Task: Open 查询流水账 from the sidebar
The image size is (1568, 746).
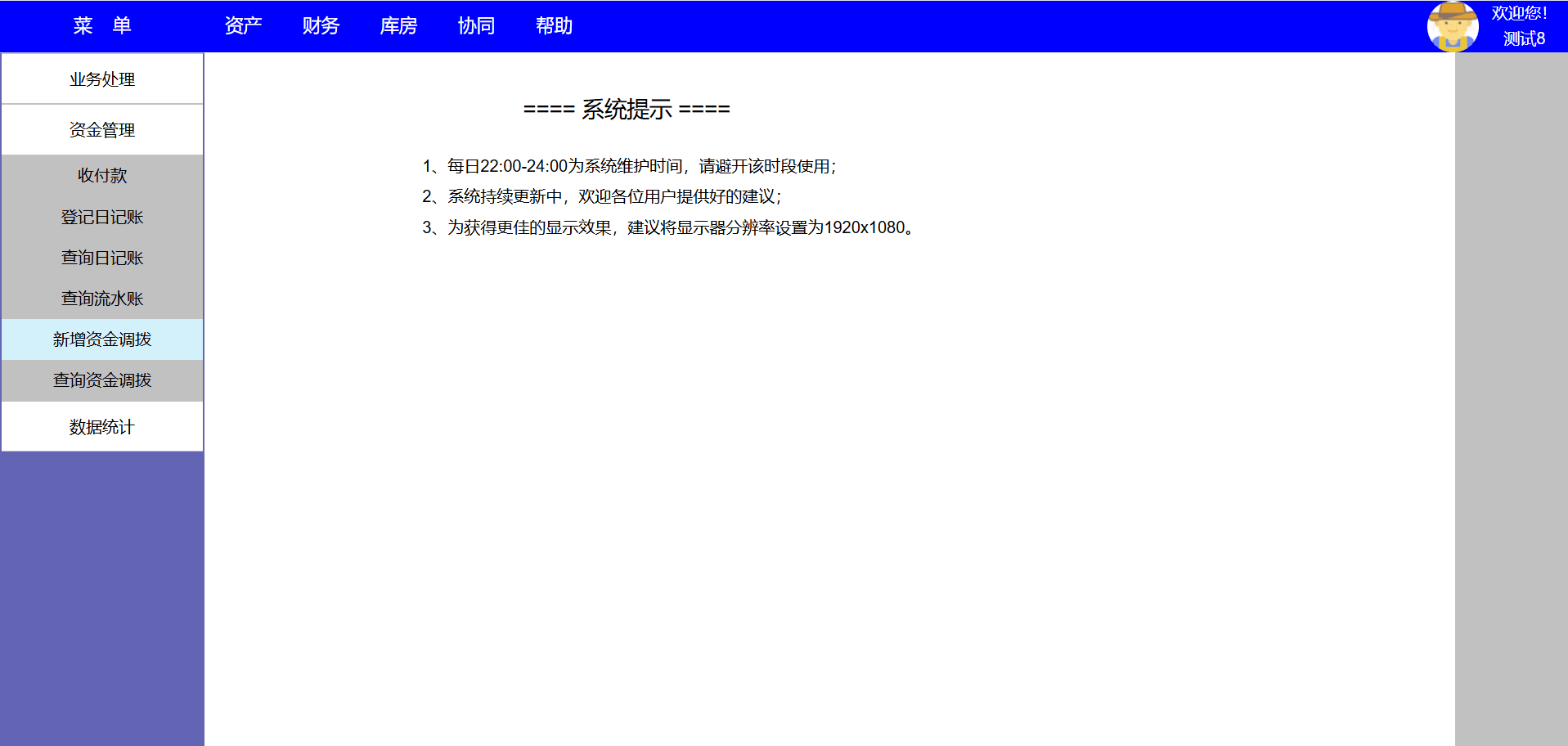Action: click(x=102, y=299)
